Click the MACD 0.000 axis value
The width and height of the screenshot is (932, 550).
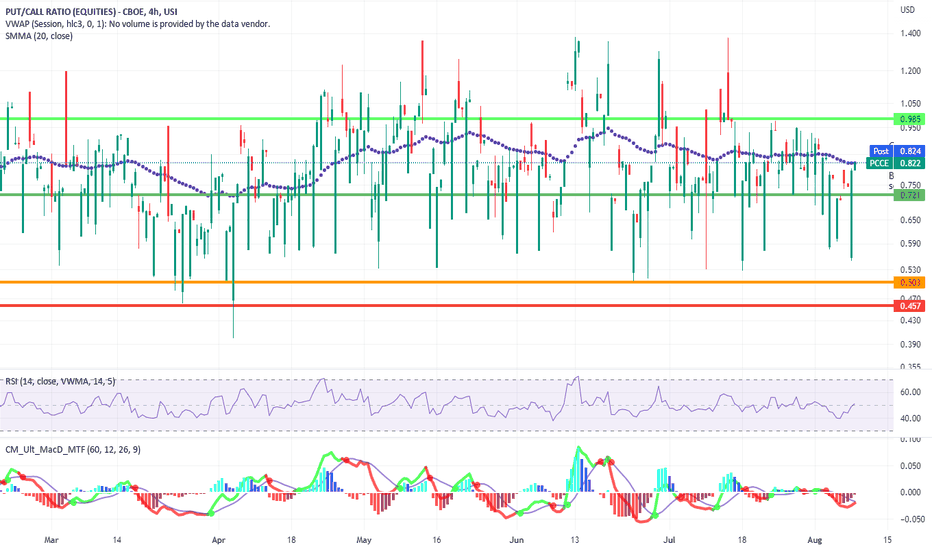[911, 492]
